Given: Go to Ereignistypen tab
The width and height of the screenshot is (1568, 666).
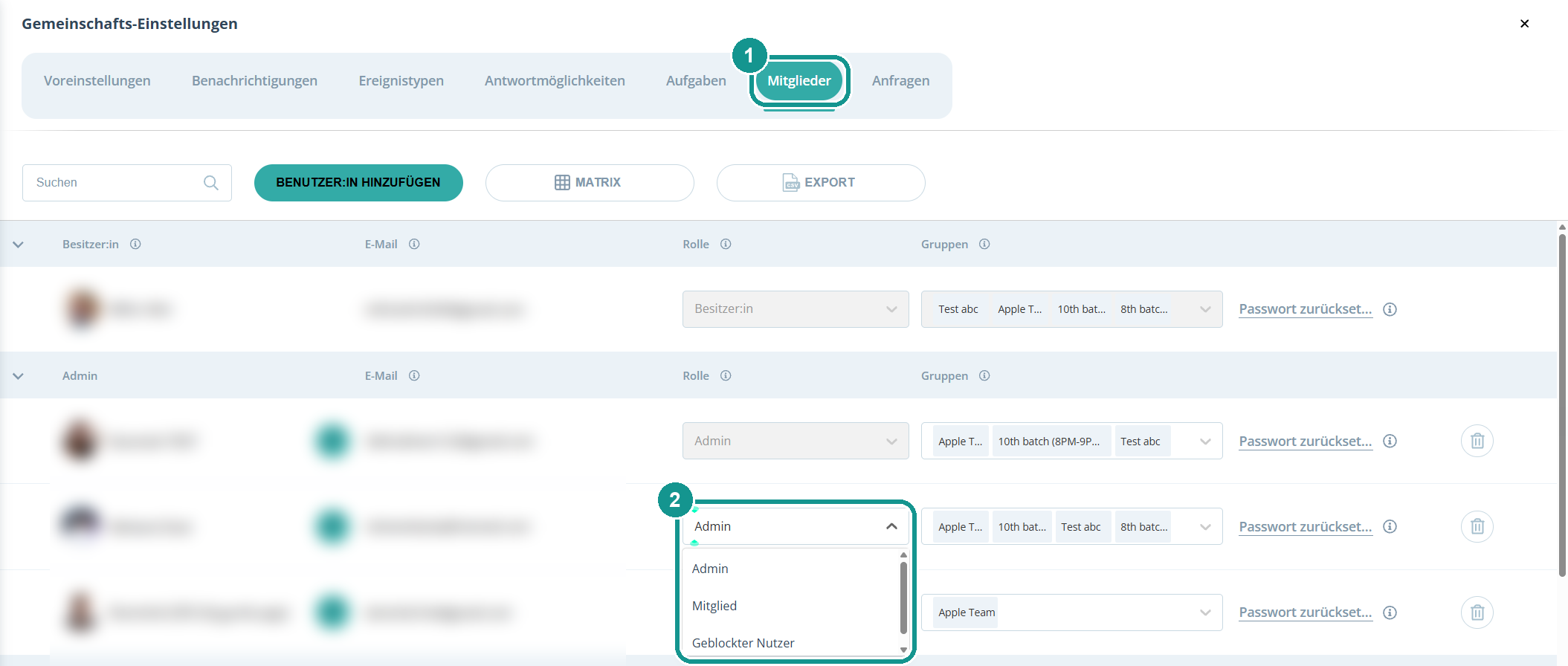Looking at the screenshot, I should (401, 80).
